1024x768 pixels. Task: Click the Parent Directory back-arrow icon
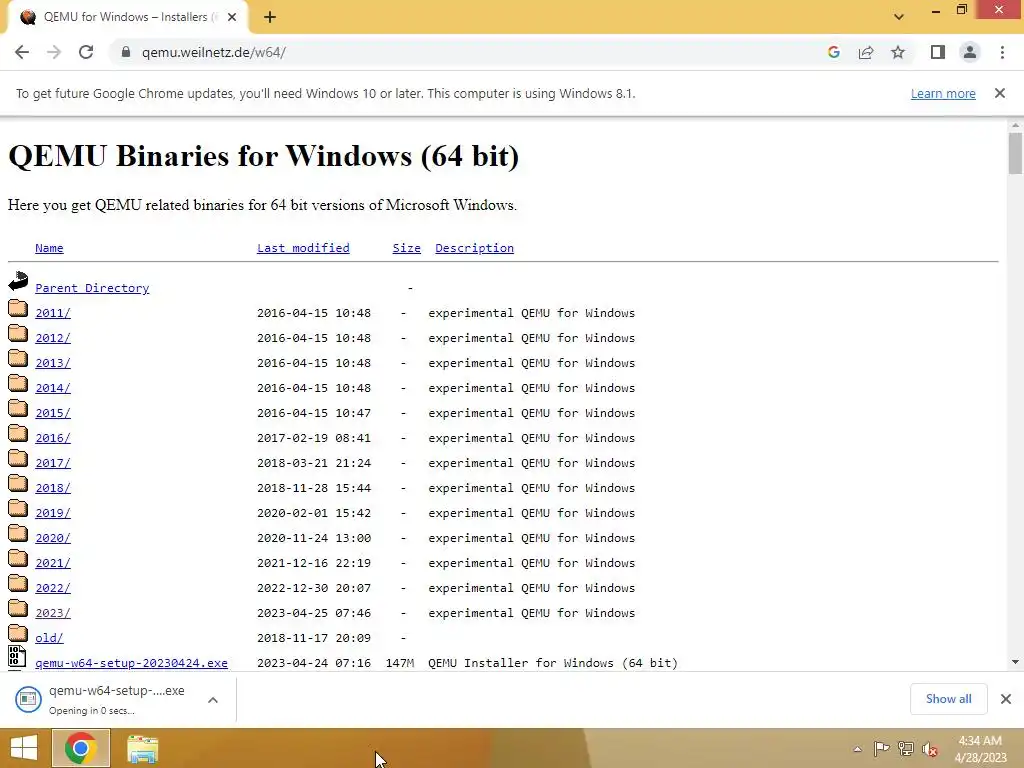(18, 281)
